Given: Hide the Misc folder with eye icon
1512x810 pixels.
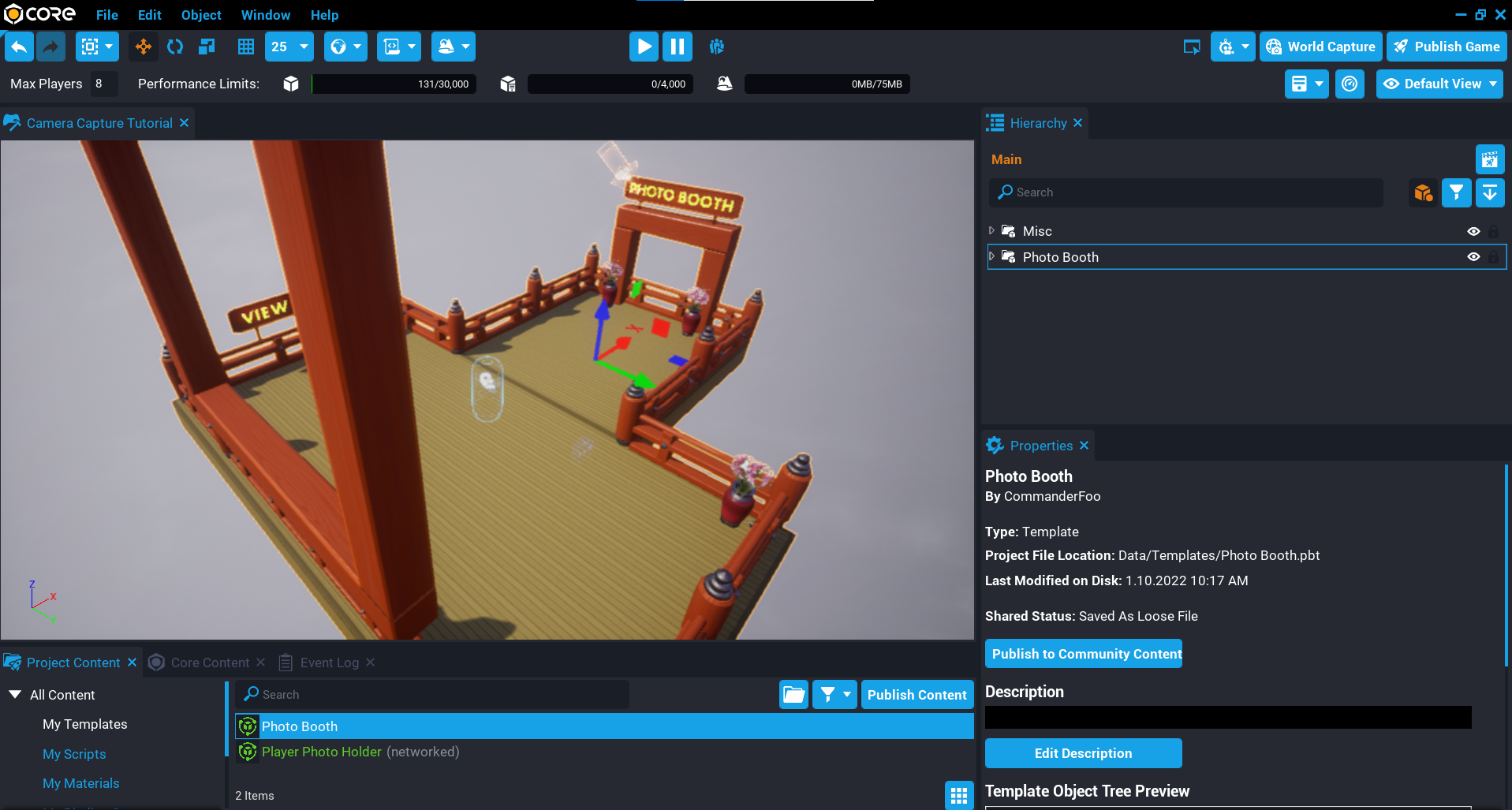Looking at the screenshot, I should click(x=1473, y=231).
